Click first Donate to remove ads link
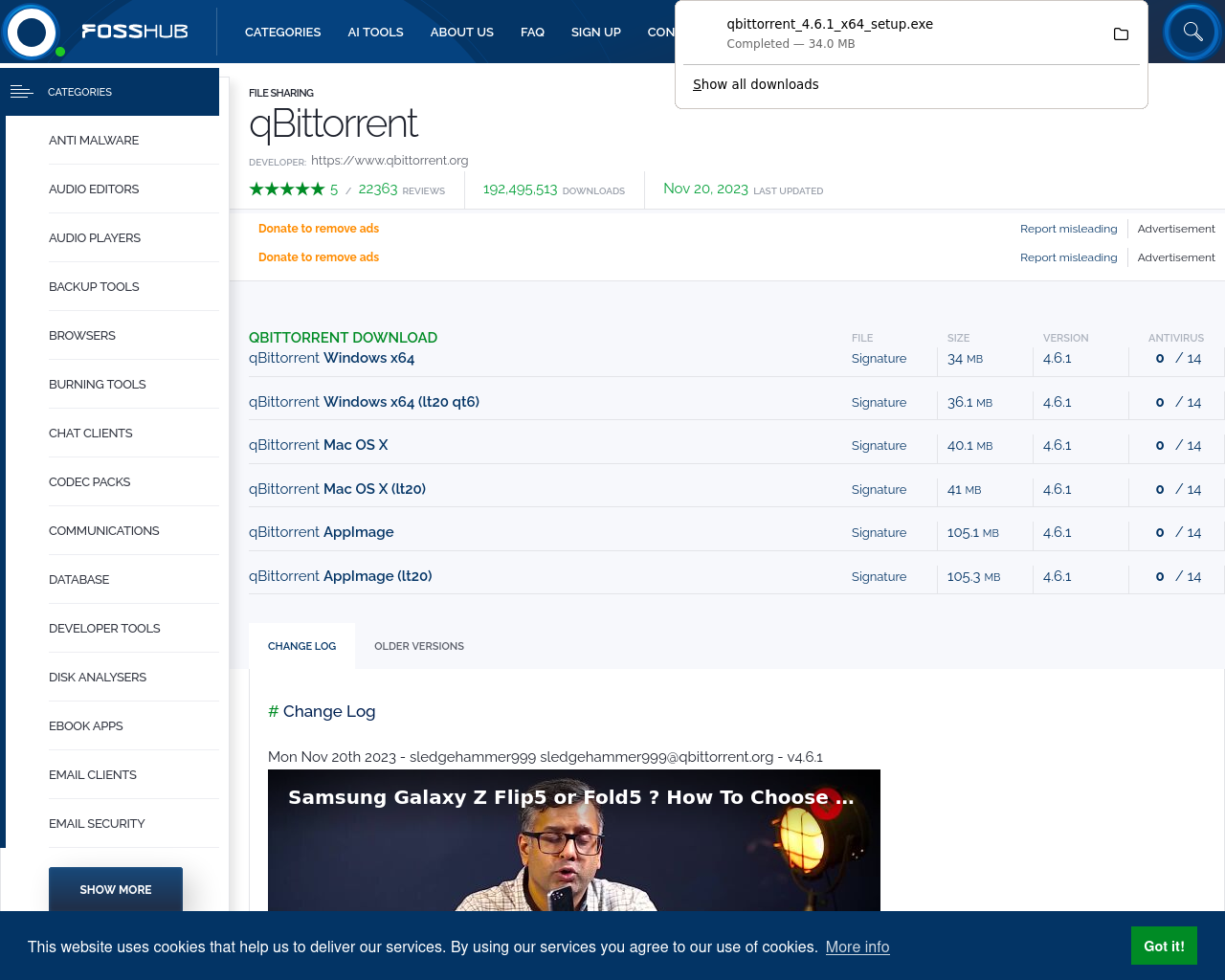Image resolution: width=1225 pixels, height=980 pixels. coord(319,228)
